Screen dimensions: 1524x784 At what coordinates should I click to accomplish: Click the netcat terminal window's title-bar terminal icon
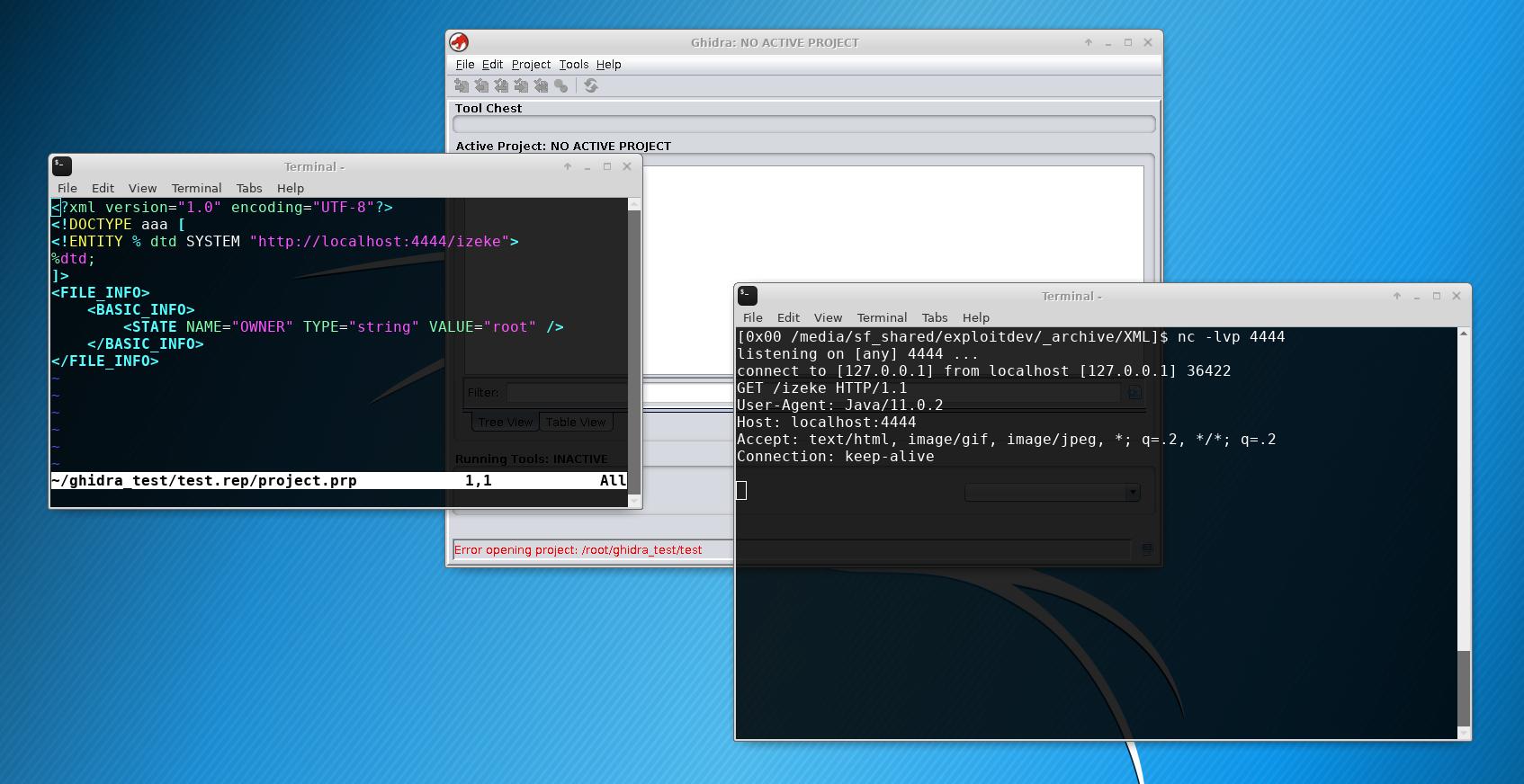click(748, 295)
